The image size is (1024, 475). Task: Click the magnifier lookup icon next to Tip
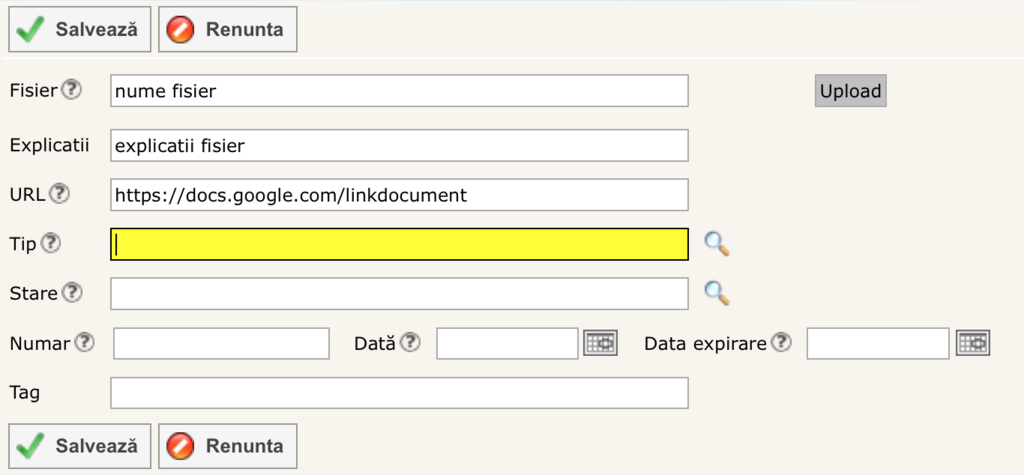pos(716,244)
